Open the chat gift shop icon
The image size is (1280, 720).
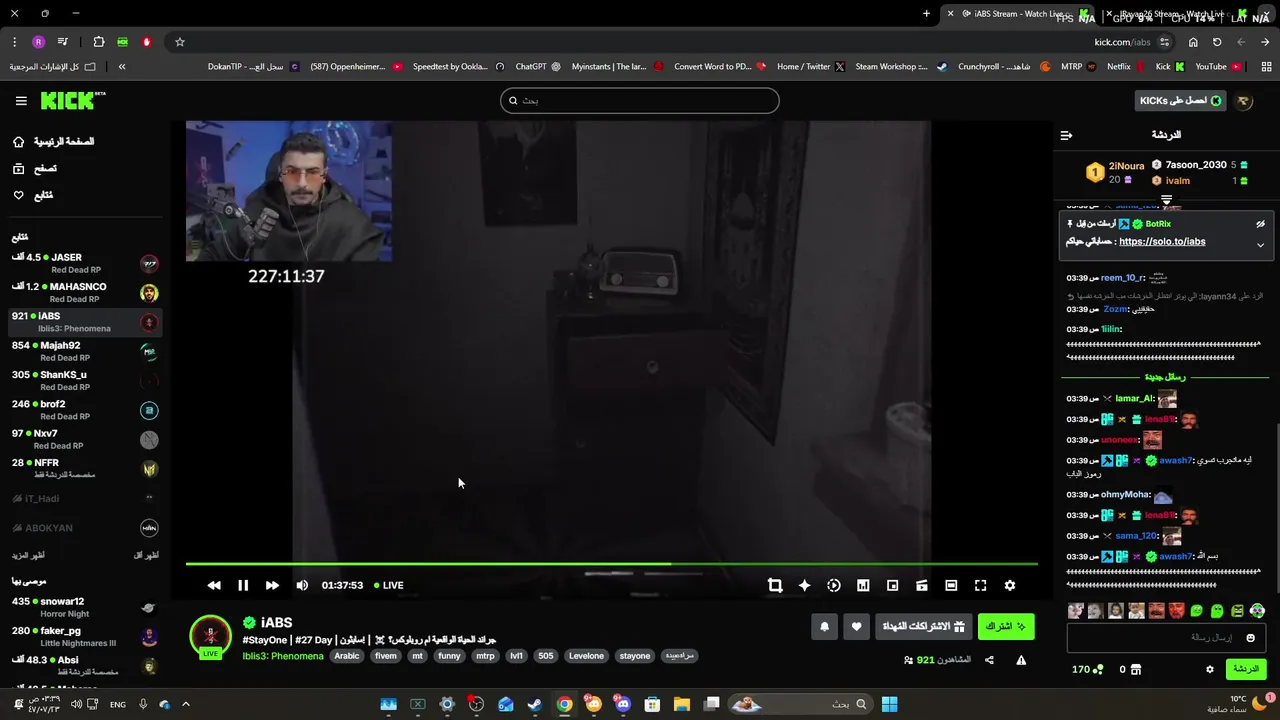[1136, 670]
